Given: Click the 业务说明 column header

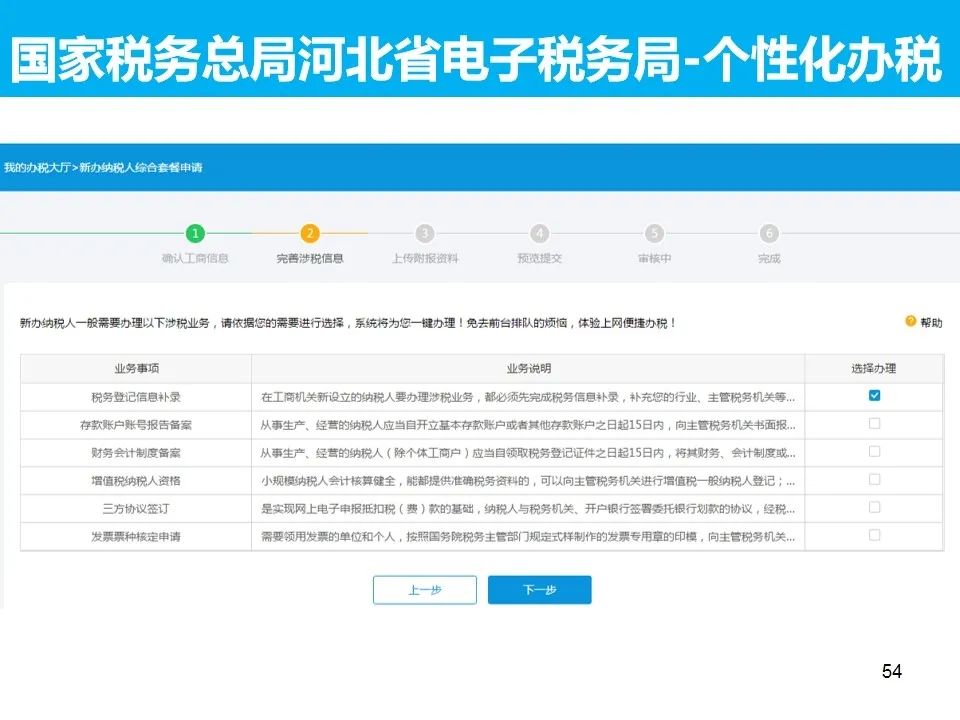Looking at the screenshot, I should point(528,369).
